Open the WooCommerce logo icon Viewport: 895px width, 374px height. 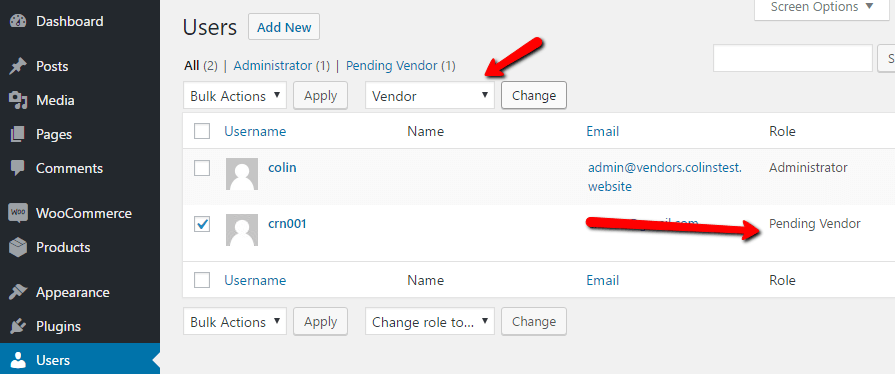click(x=18, y=214)
